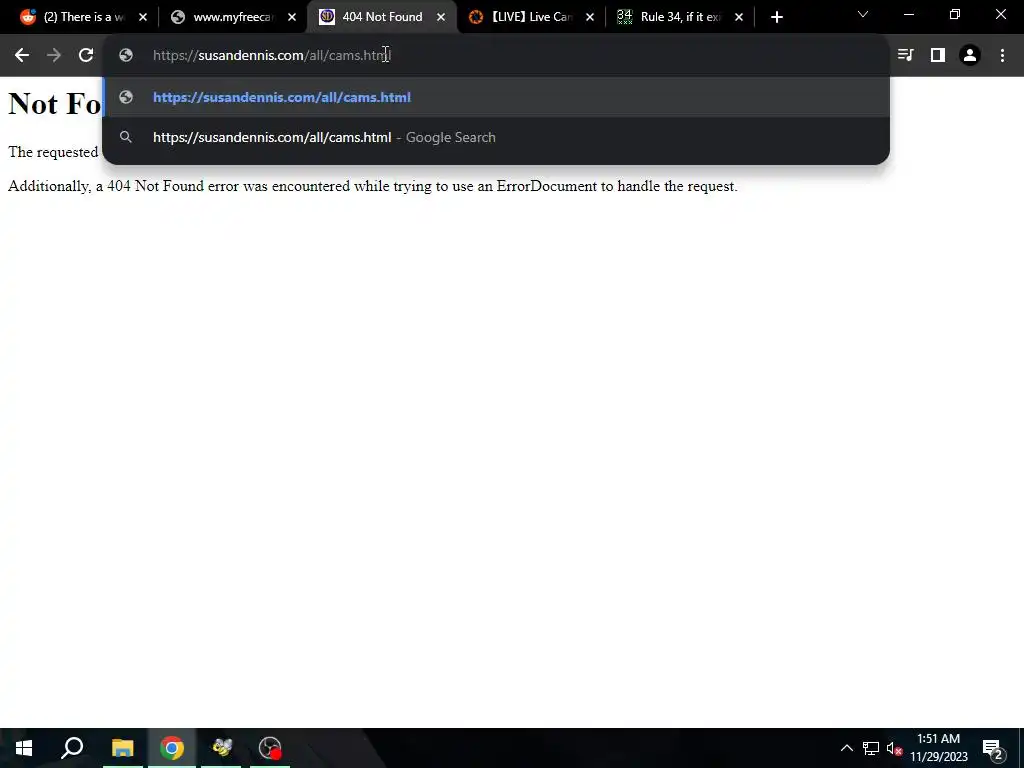The height and width of the screenshot is (768, 1024).
Task: Click the globe icon in the first suggestion
Action: pyautogui.click(x=126, y=97)
